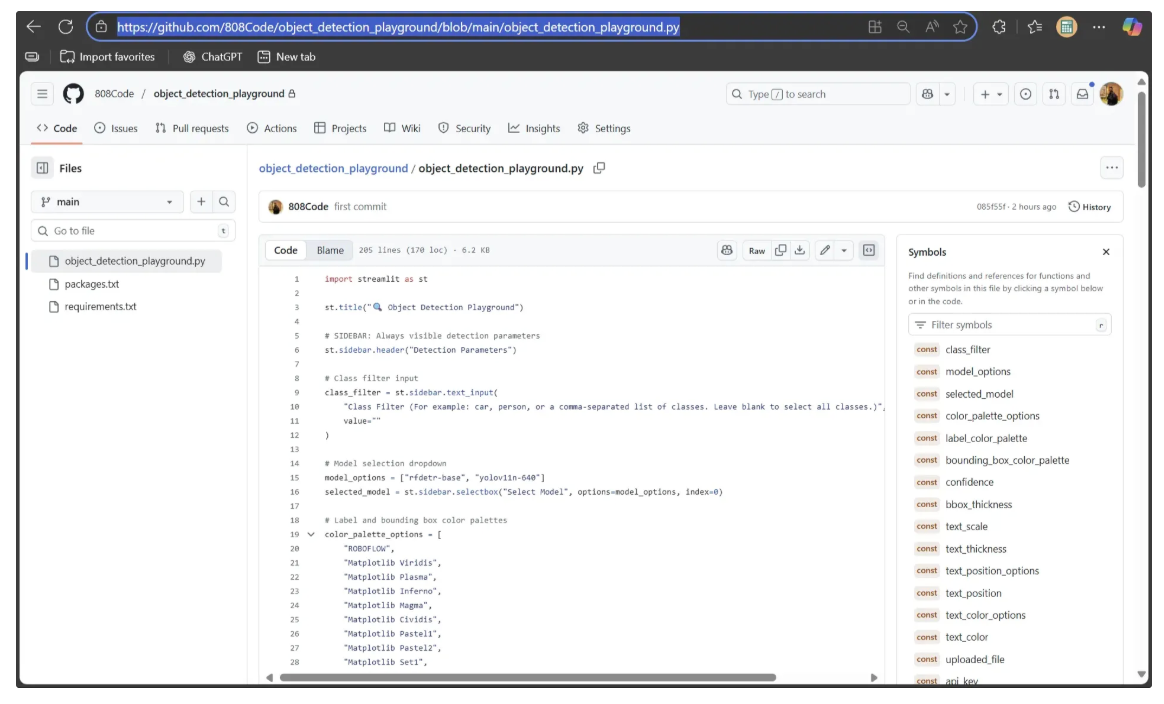Viewport: 1164px width, 704px height.
Task: Click the Raw button
Action: pyautogui.click(x=757, y=251)
